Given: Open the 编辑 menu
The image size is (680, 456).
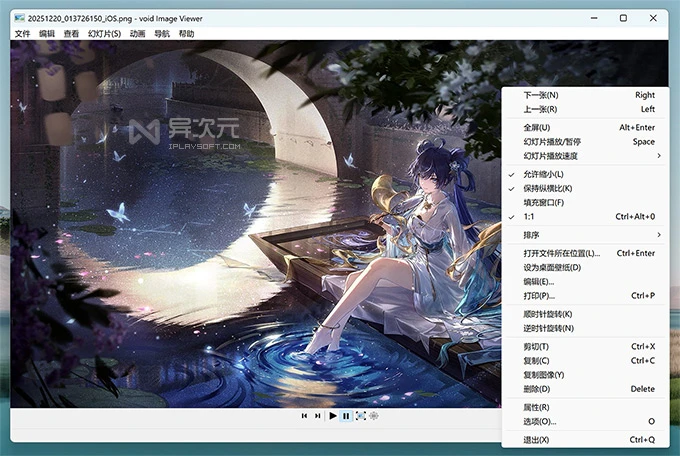Looking at the screenshot, I should [x=47, y=34].
